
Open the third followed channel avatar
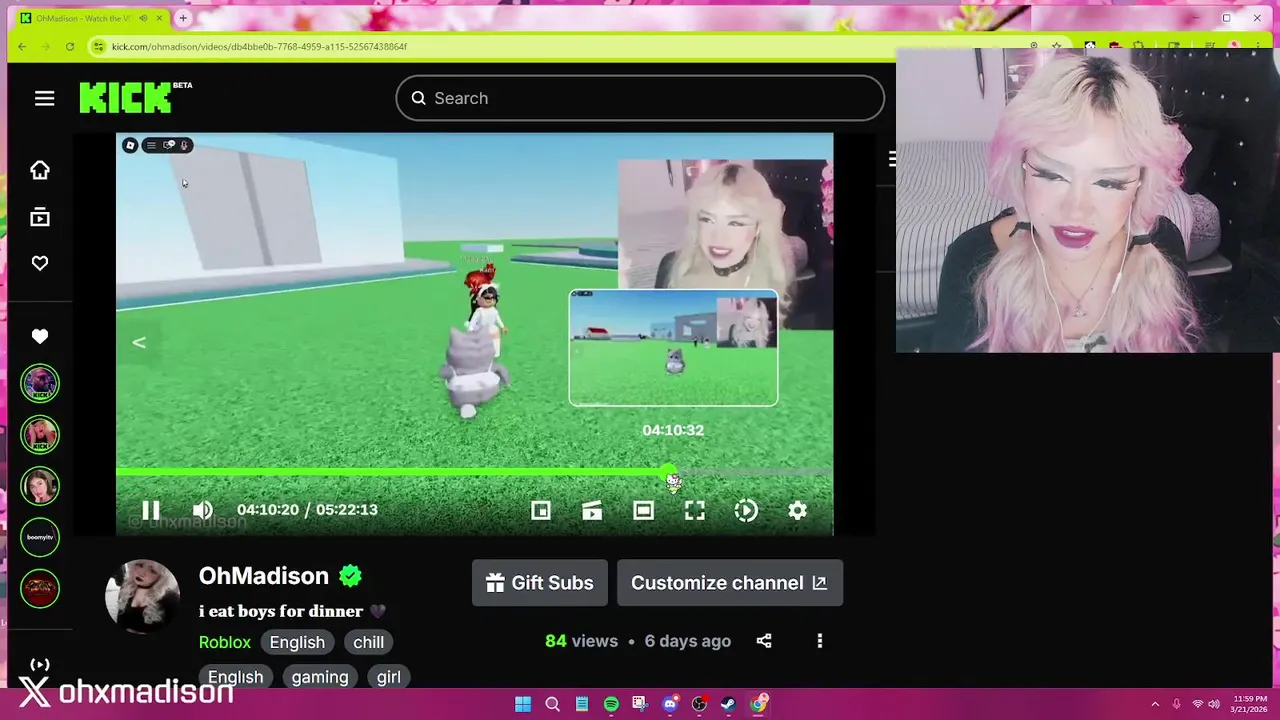point(40,486)
